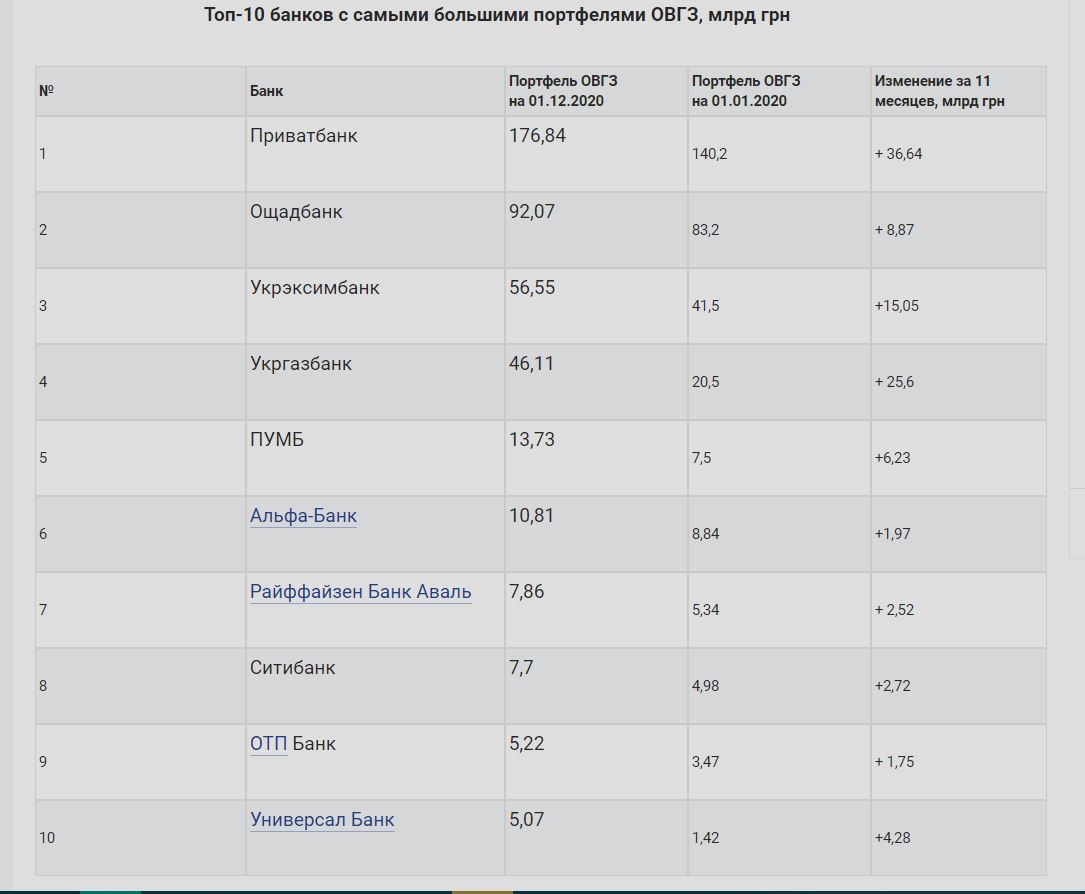Click the value 13,73

(x=531, y=440)
